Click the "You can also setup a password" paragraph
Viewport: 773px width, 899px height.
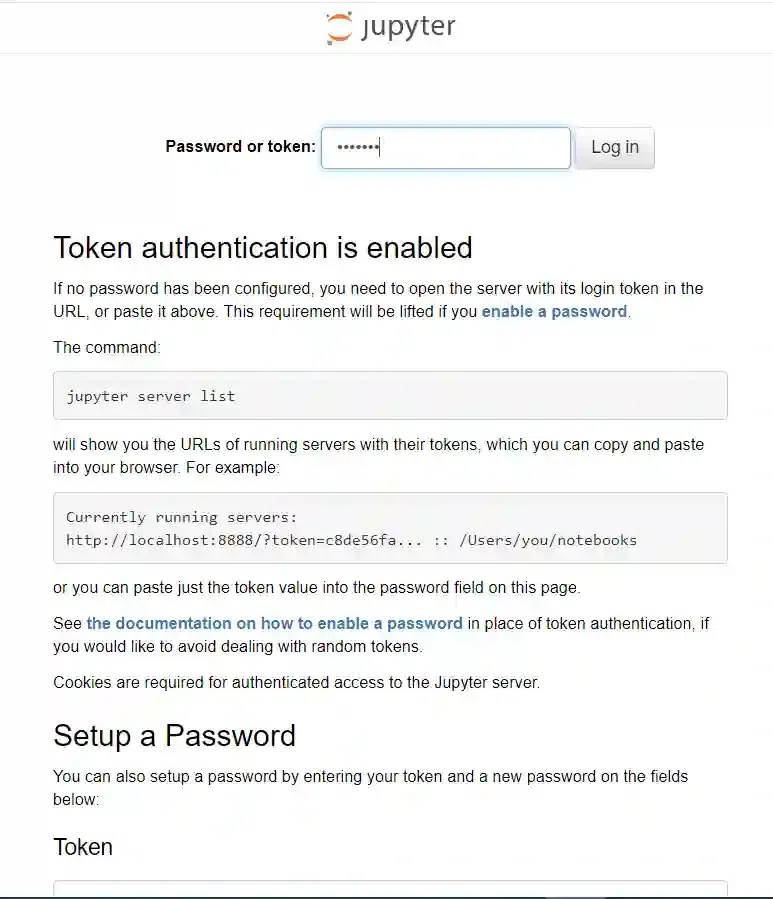tap(370, 787)
